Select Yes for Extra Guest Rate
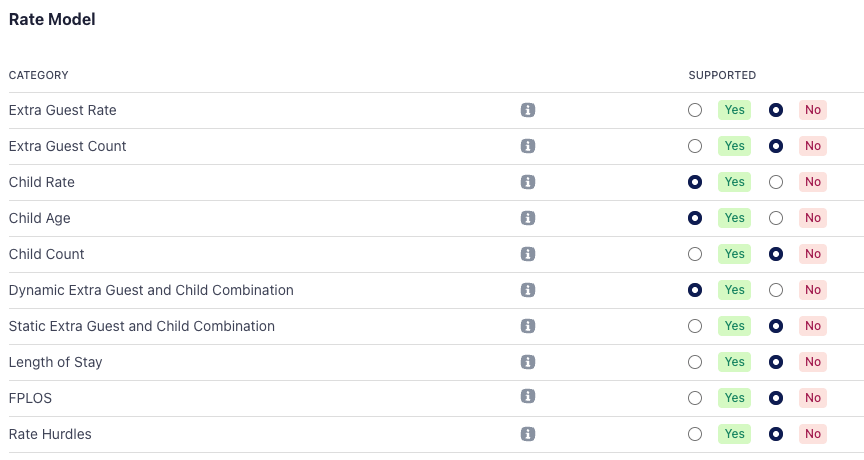This screenshot has height=460, width=864. coord(695,110)
